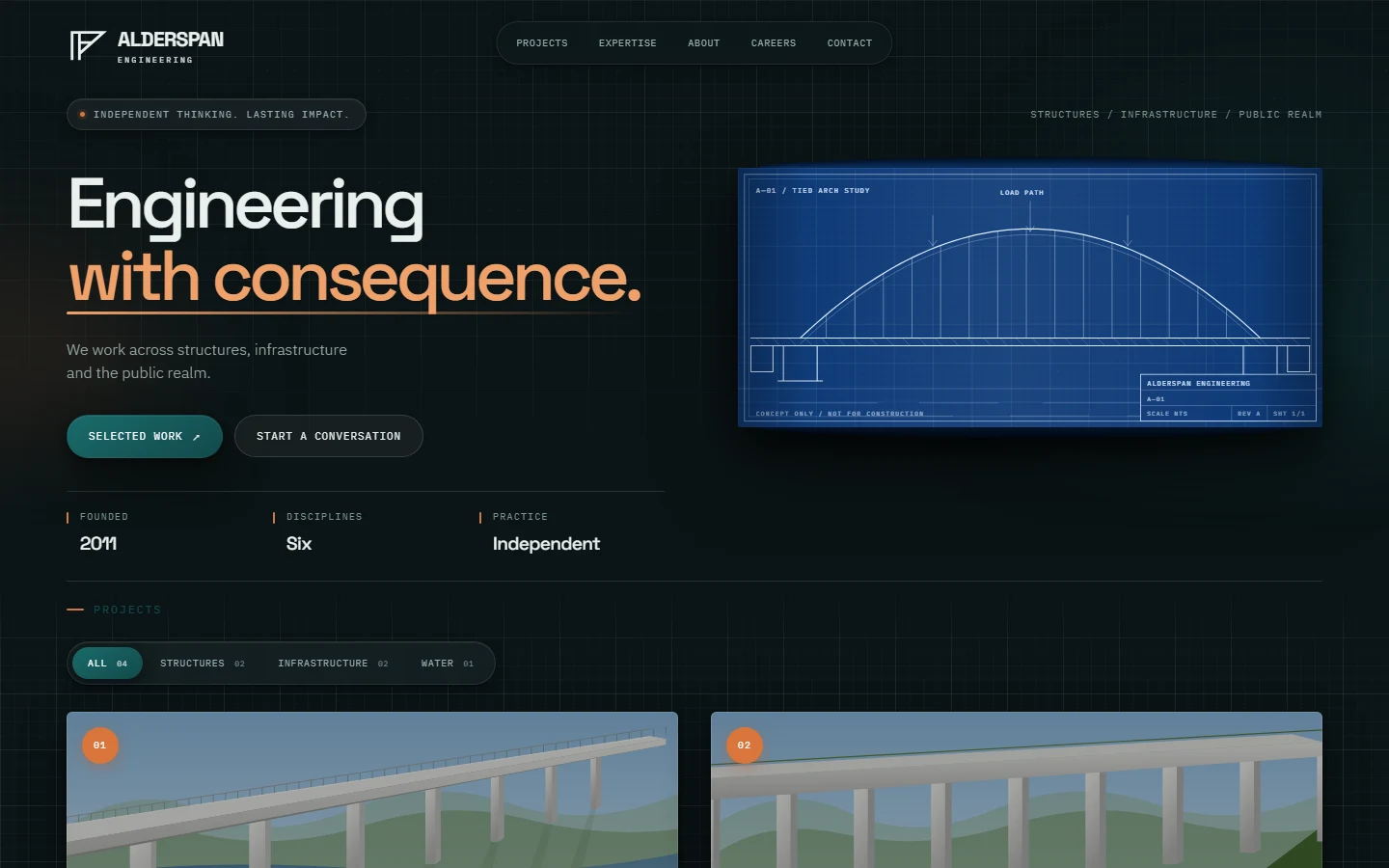1389x868 pixels.
Task: Click the 'Independent thinking. Lasting impact.' pill
Action: [216, 114]
